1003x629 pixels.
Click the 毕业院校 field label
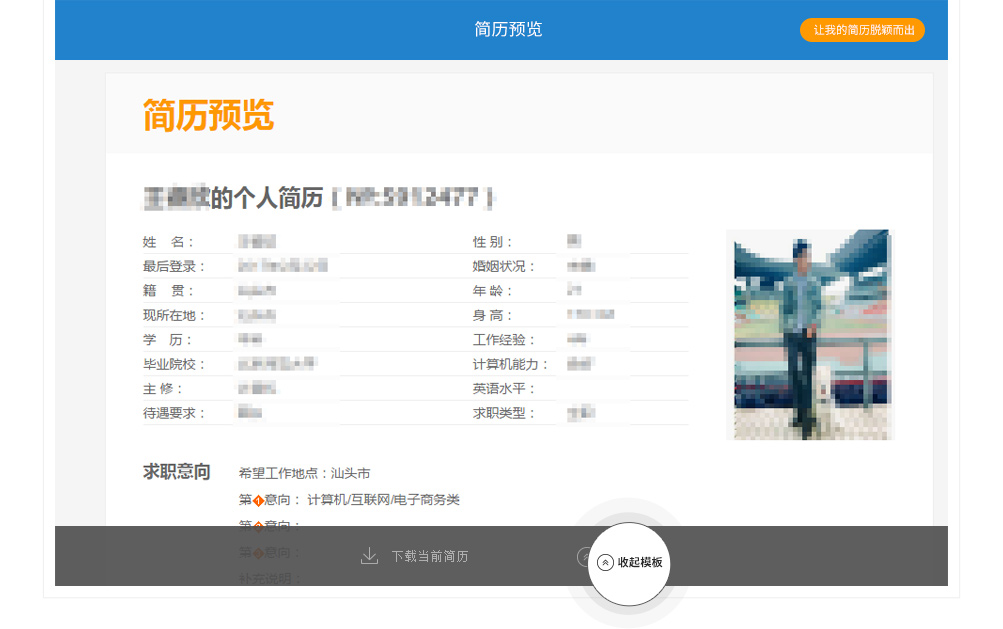(x=174, y=365)
